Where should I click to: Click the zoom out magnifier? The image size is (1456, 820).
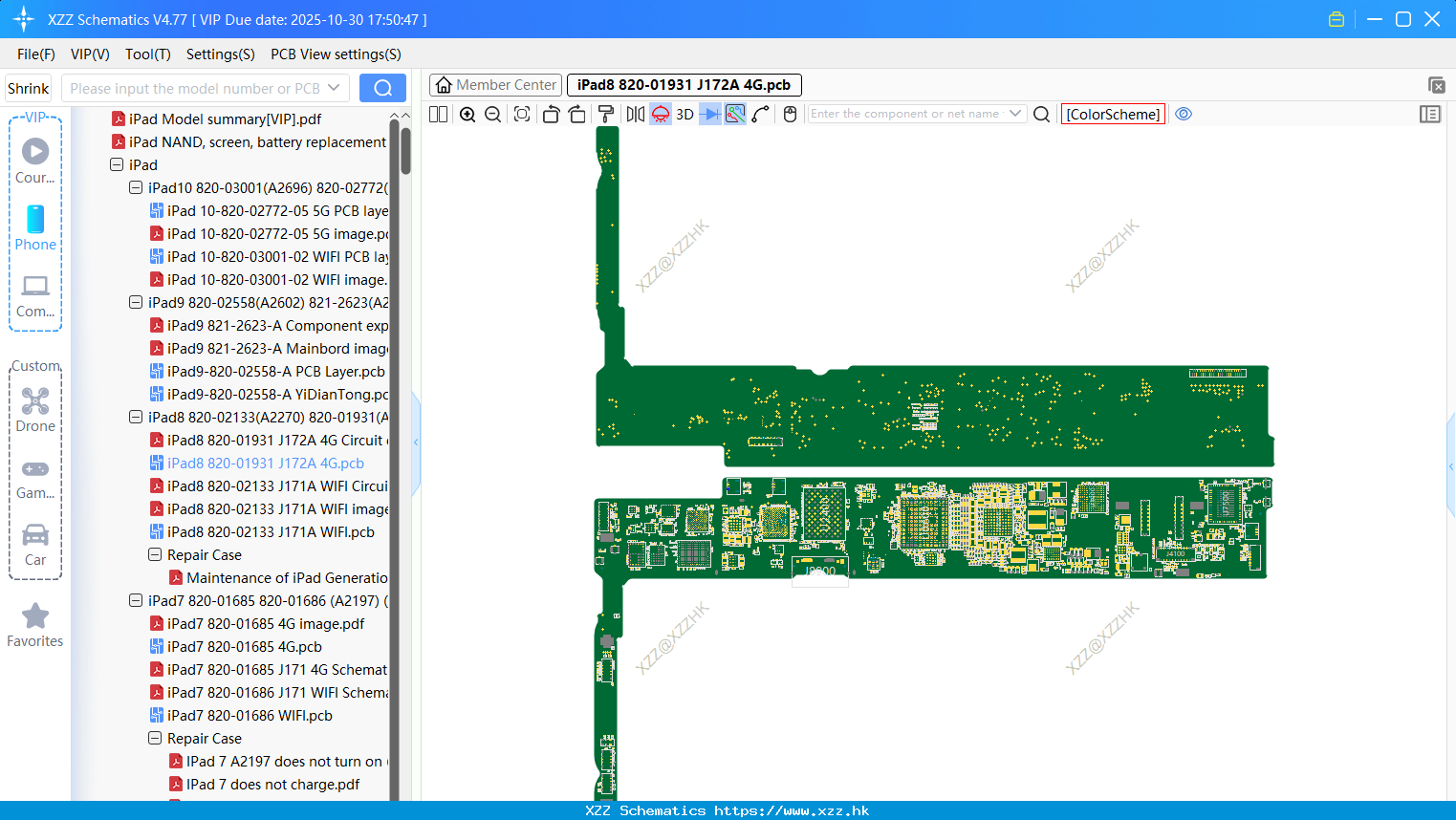(x=493, y=114)
